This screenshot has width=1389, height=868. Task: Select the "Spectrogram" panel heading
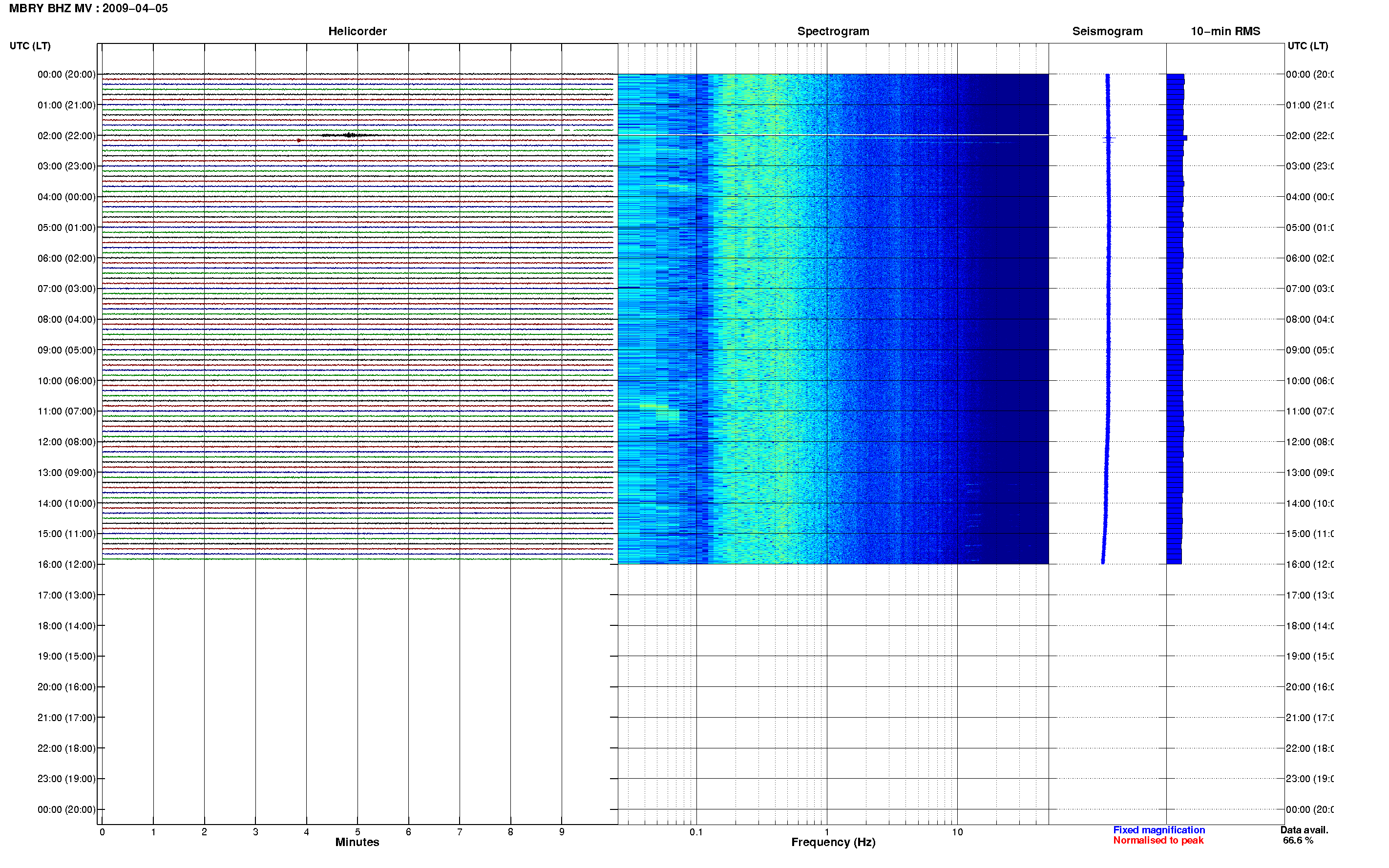point(833,31)
